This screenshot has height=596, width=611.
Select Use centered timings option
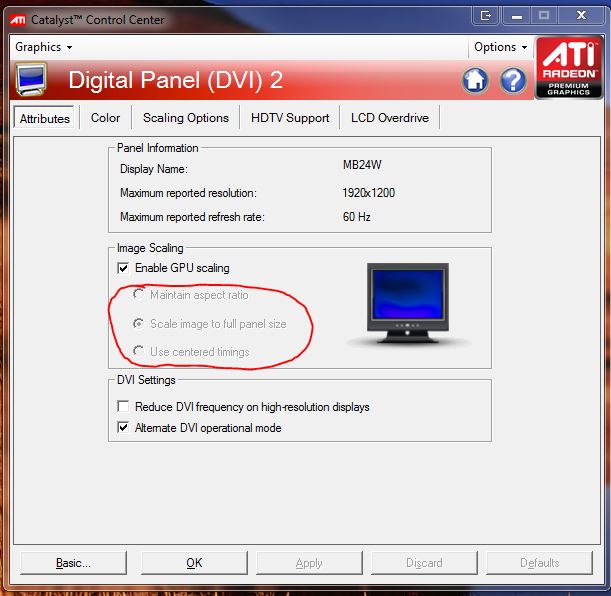pyautogui.click(x=138, y=351)
